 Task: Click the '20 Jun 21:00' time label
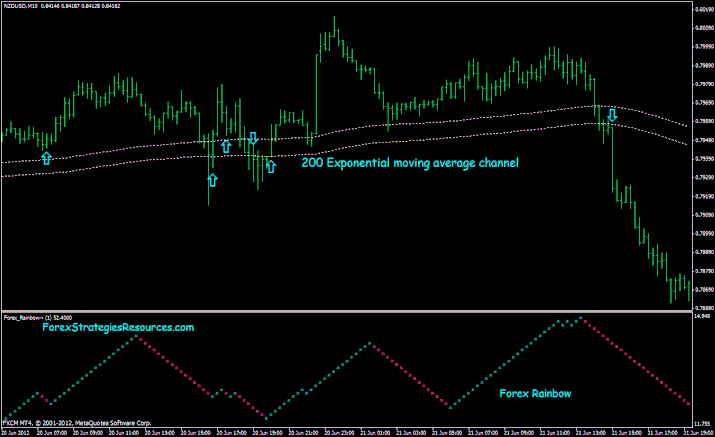[x=303, y=432]
